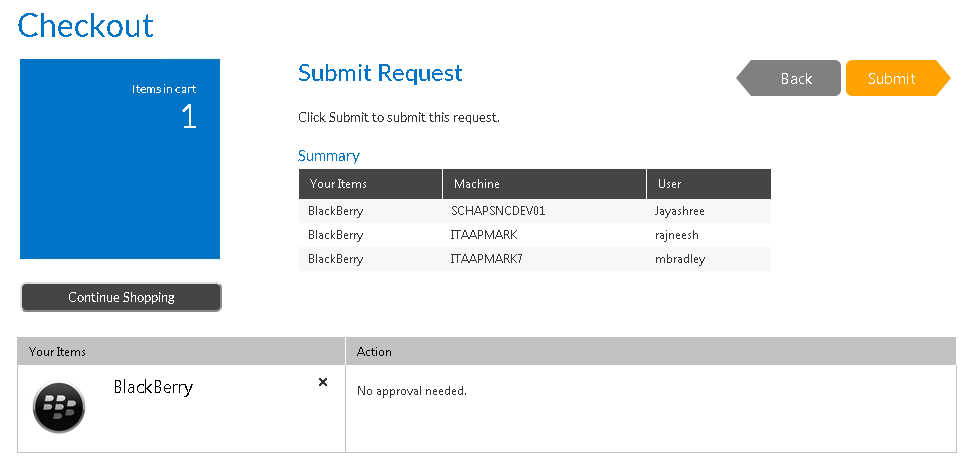Select machine SCHAPSNCDEV01 in the summary

[x=498, y=211]
